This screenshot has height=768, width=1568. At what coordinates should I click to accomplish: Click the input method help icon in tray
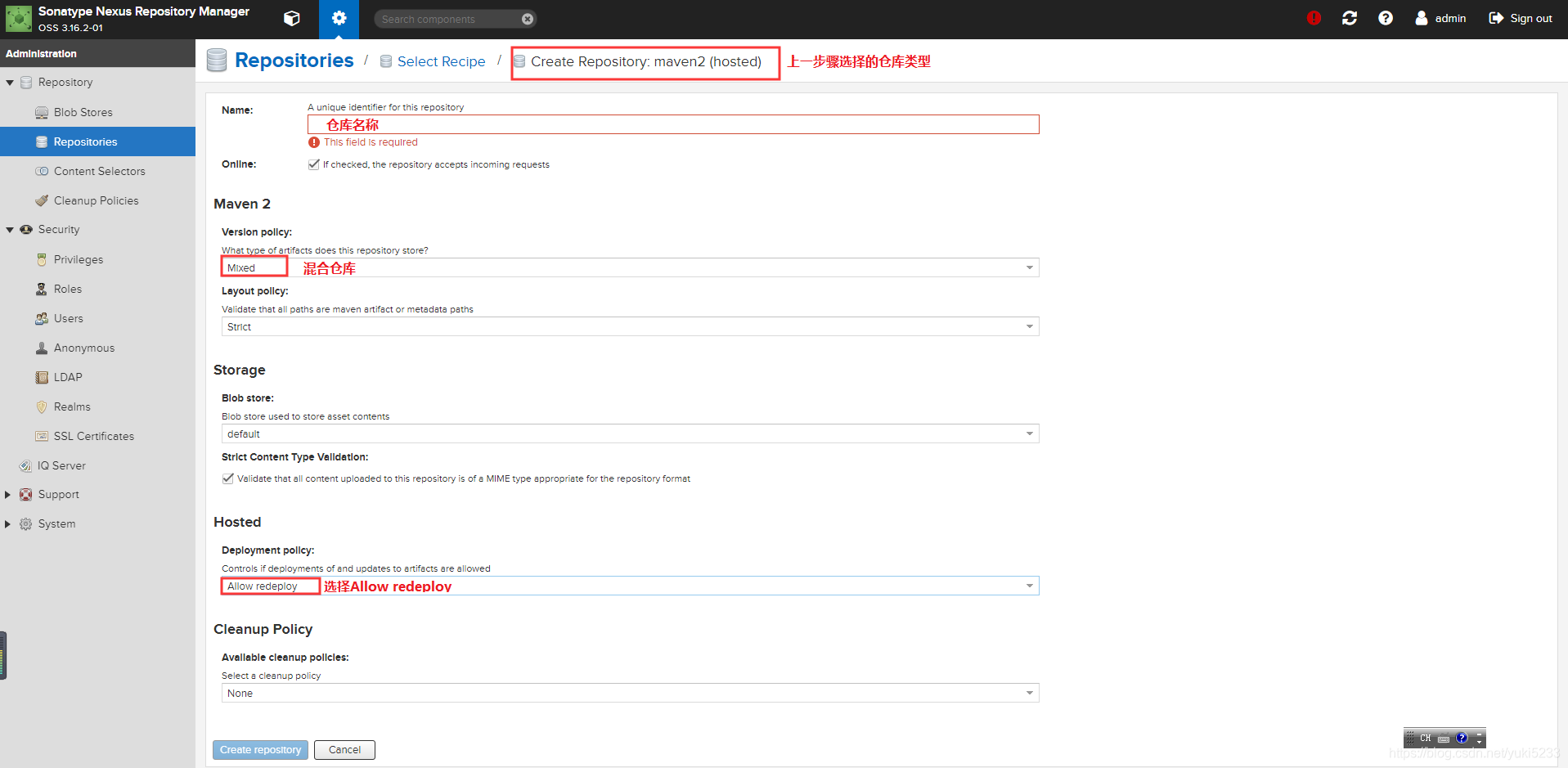point(1462,738)
